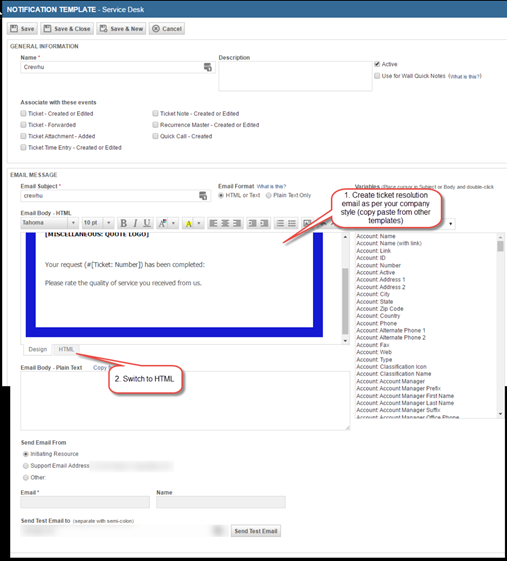Select Plain Text Only email format
507x561 pixels.
[x=268, y=195]
